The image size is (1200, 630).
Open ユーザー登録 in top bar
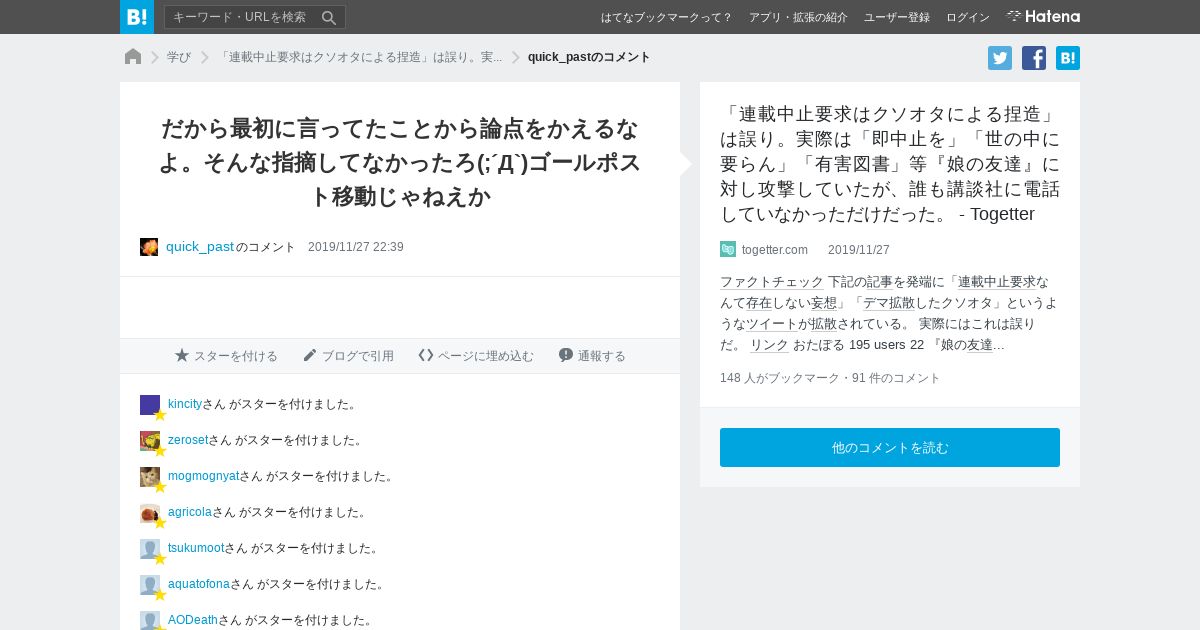click(x=897, y=17)
